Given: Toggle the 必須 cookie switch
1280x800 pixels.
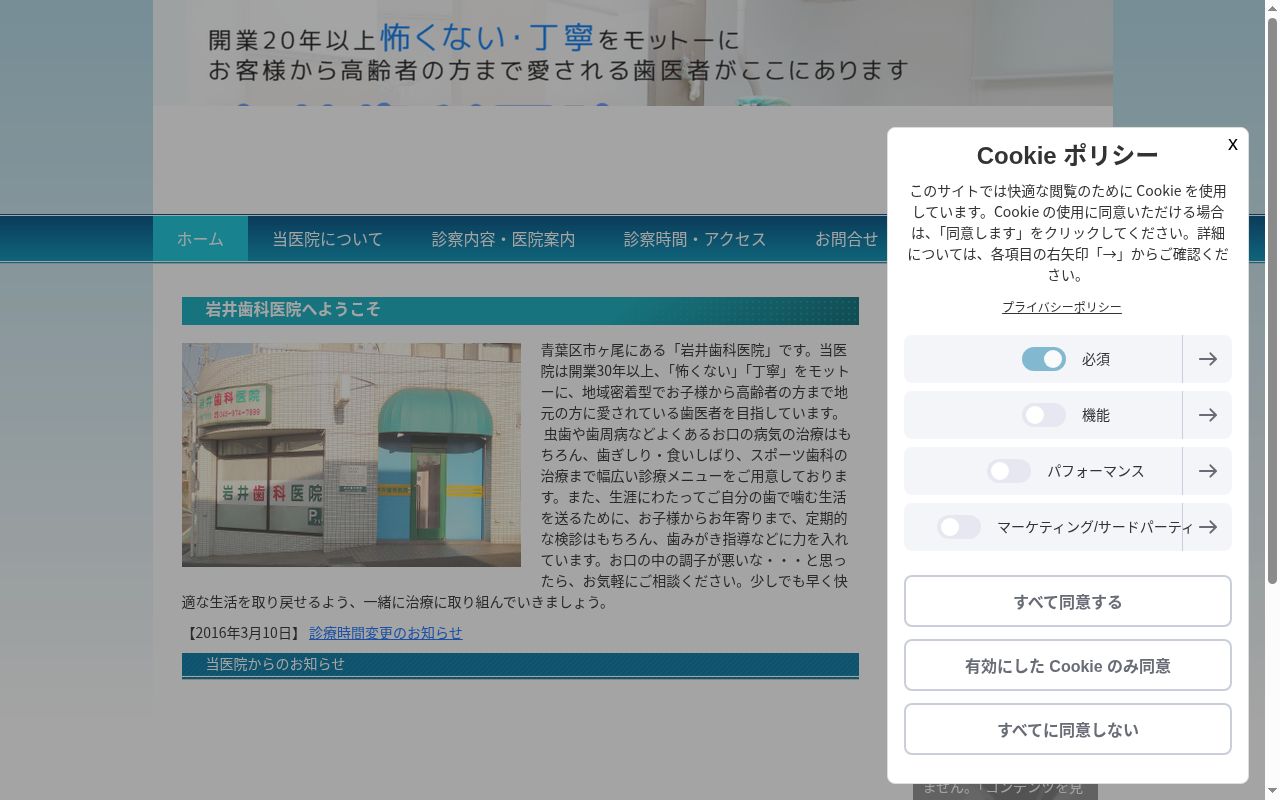Looking at the screenshot, I should tap(1044, 359).
